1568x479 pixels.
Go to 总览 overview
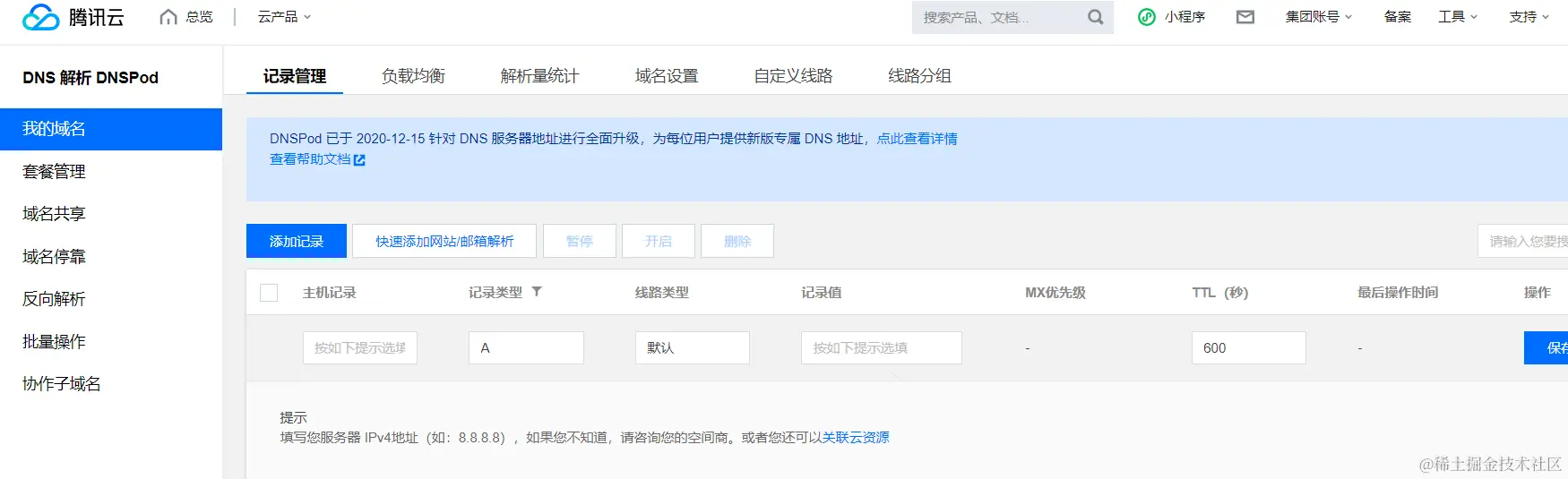click(200, 17)
